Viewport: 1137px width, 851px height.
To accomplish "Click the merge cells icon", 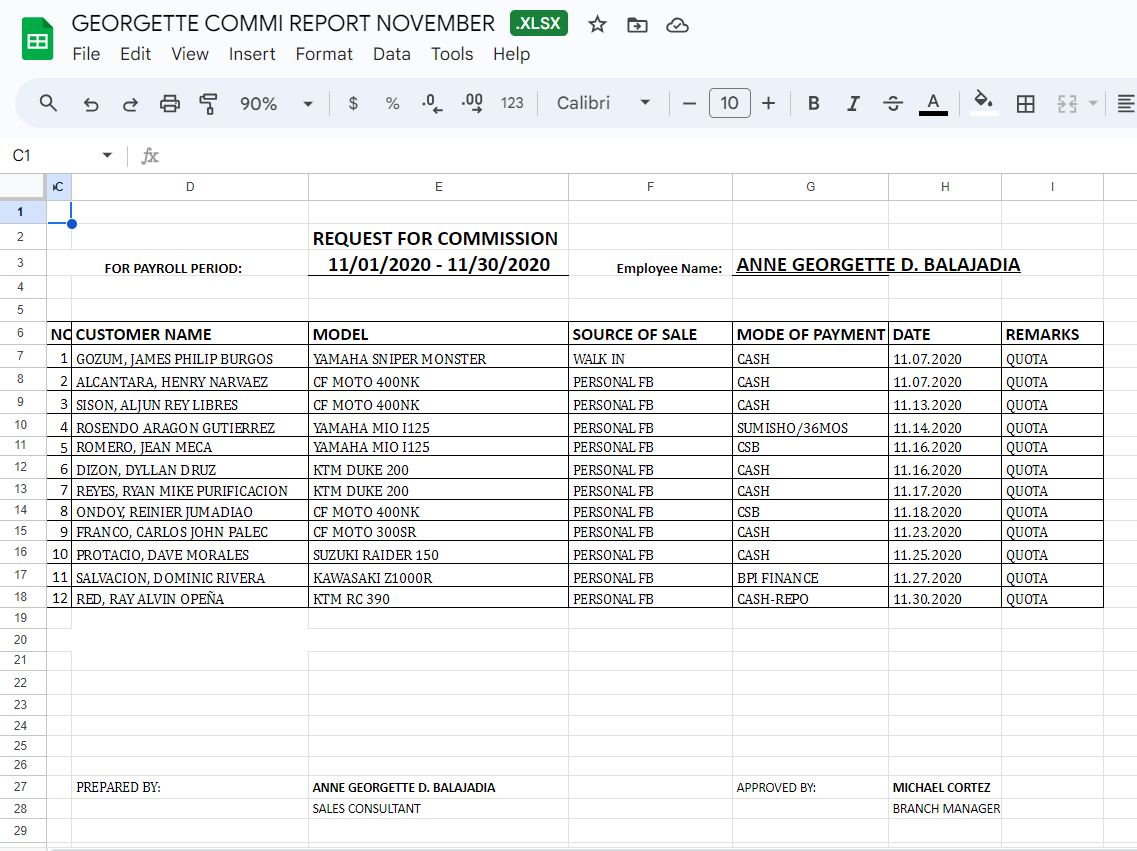I will (1067, 104).
